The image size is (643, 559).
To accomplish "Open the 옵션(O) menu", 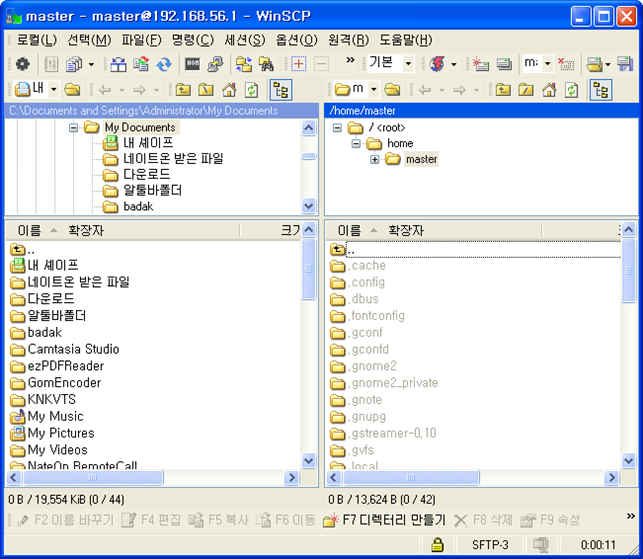I will point(297,40).
